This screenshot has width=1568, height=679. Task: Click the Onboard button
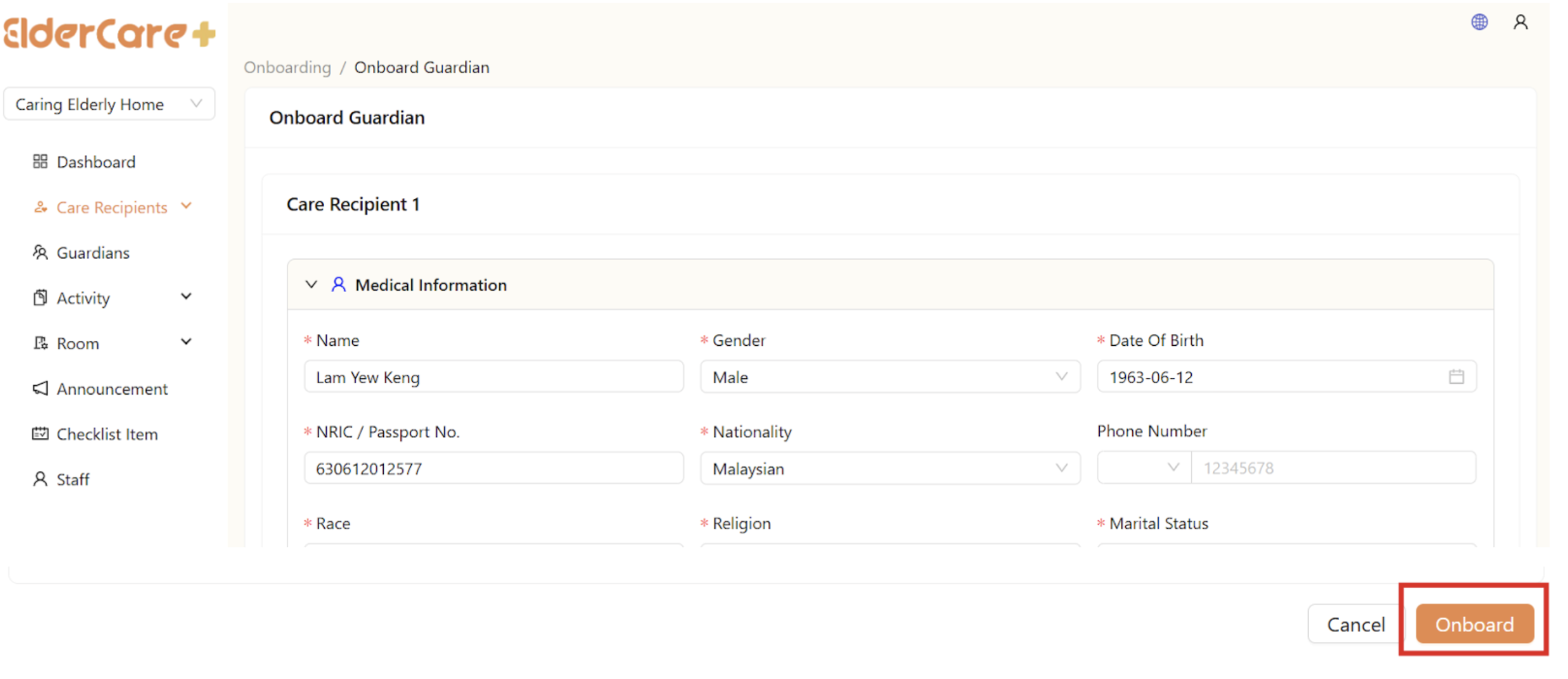1474,624
